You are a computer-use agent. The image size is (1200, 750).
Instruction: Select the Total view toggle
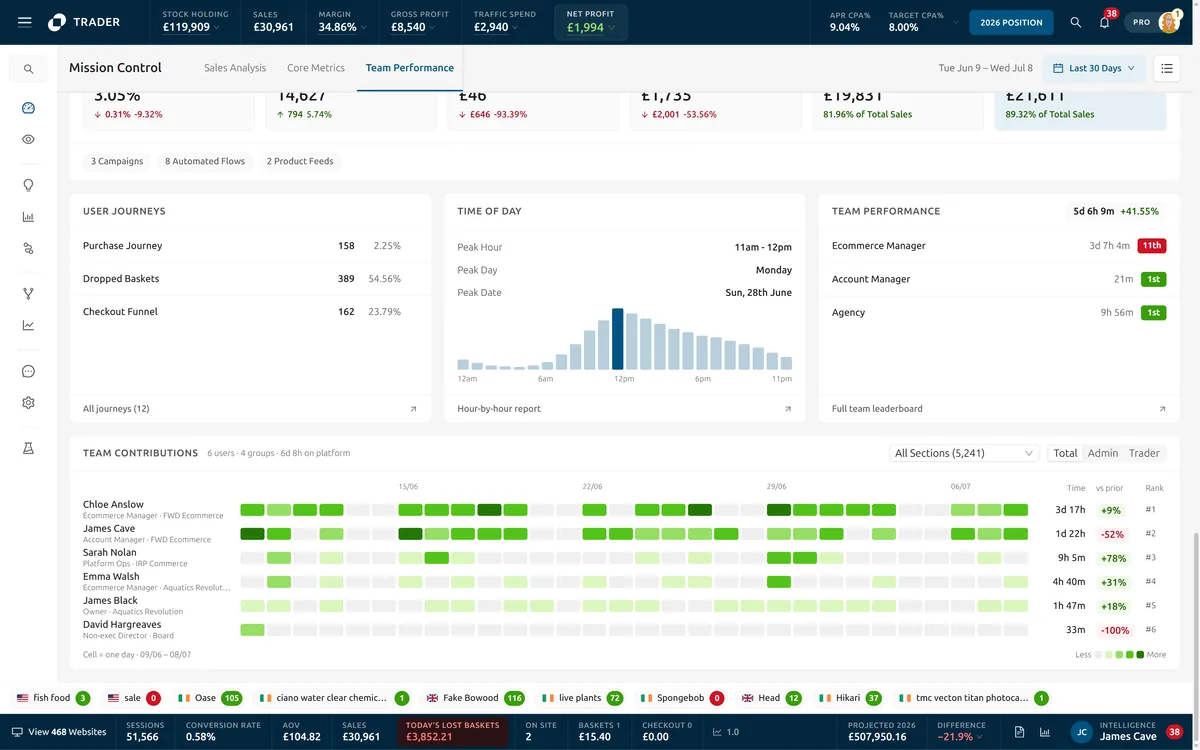pos(1065,453)
